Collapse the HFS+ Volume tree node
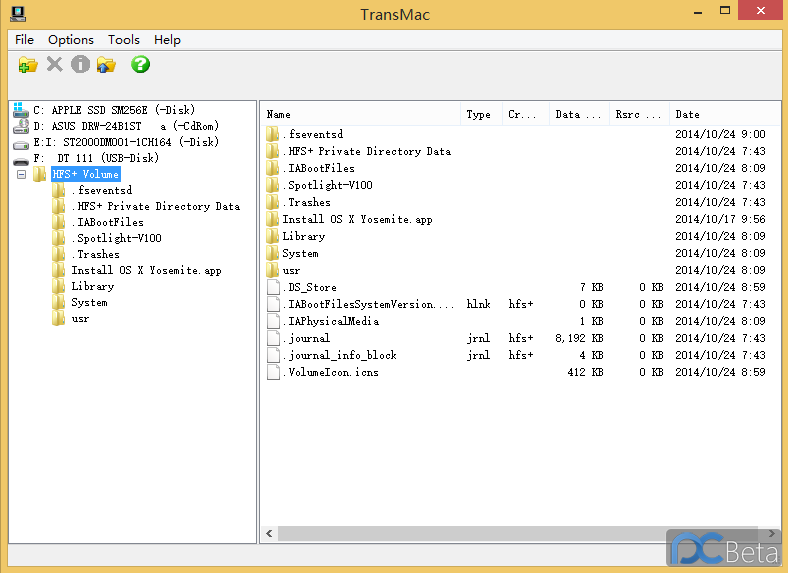 click(x=22, y=174)
